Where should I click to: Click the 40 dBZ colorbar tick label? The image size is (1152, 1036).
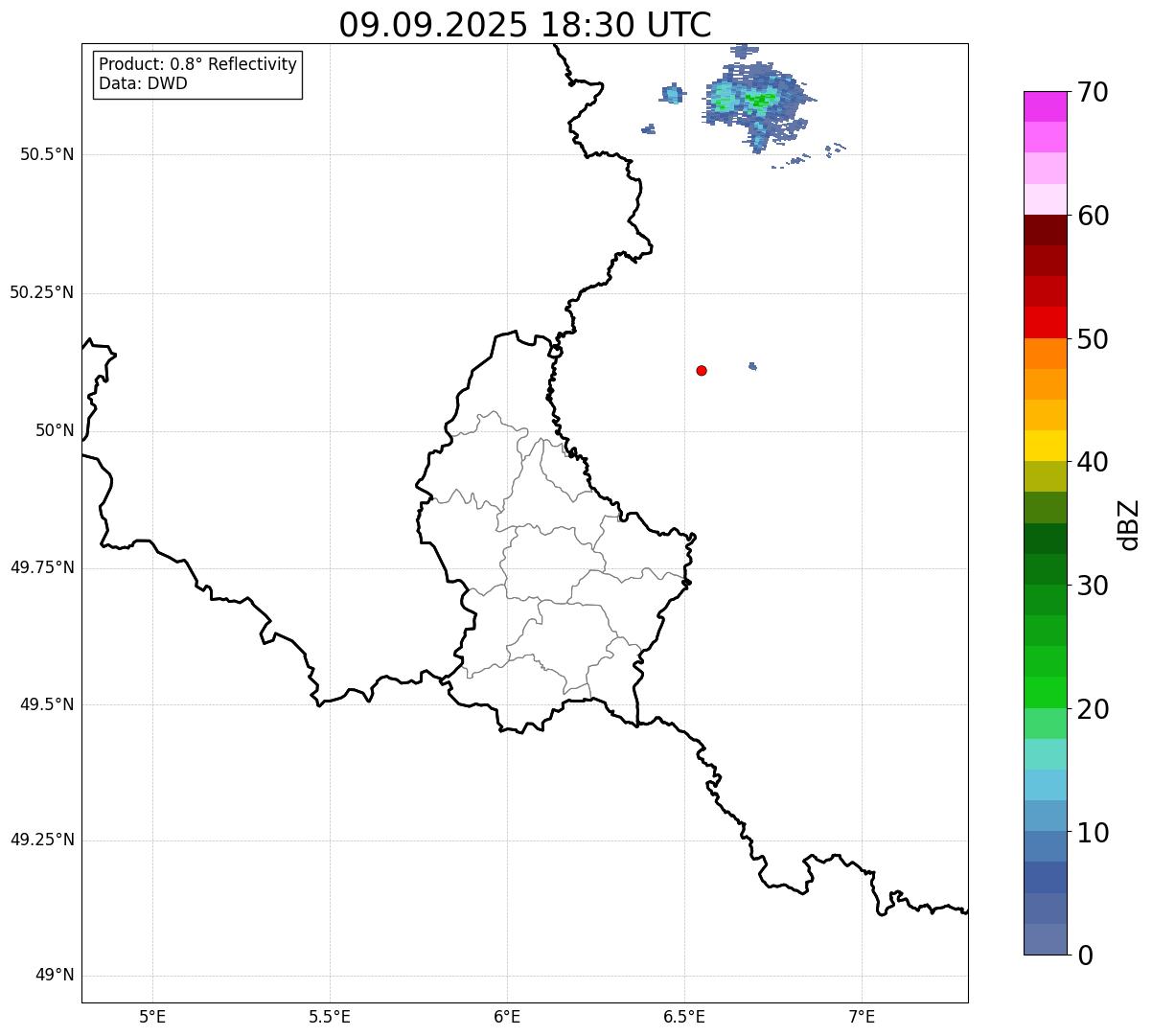tap(1093, 462)
